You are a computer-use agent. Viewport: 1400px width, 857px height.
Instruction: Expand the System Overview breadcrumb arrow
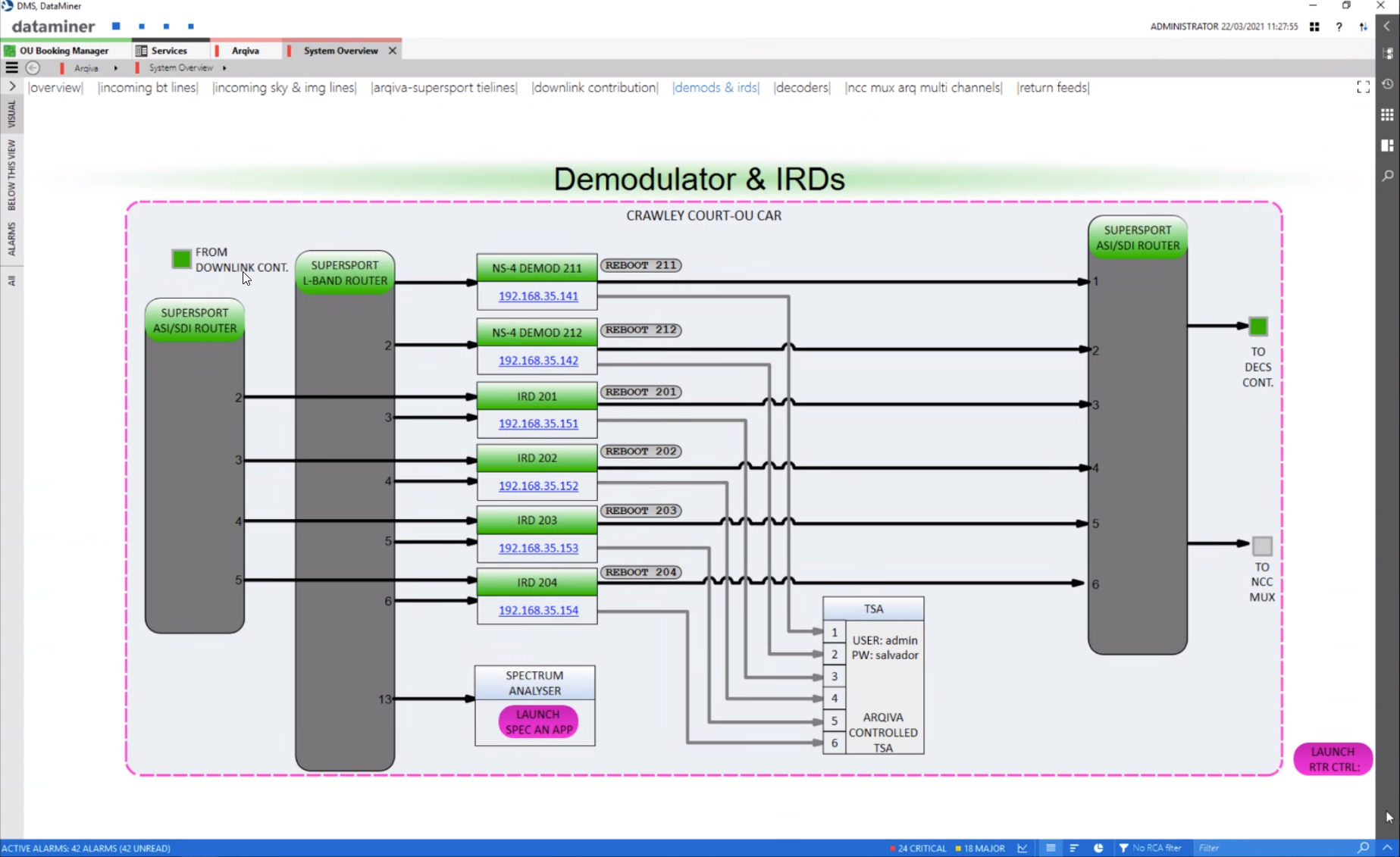point(224,68)
